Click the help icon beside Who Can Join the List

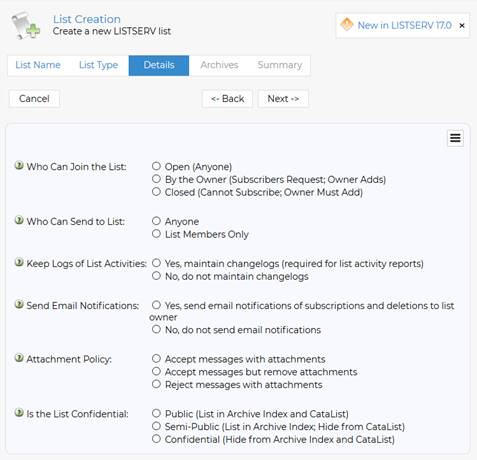tap(19, 165)
